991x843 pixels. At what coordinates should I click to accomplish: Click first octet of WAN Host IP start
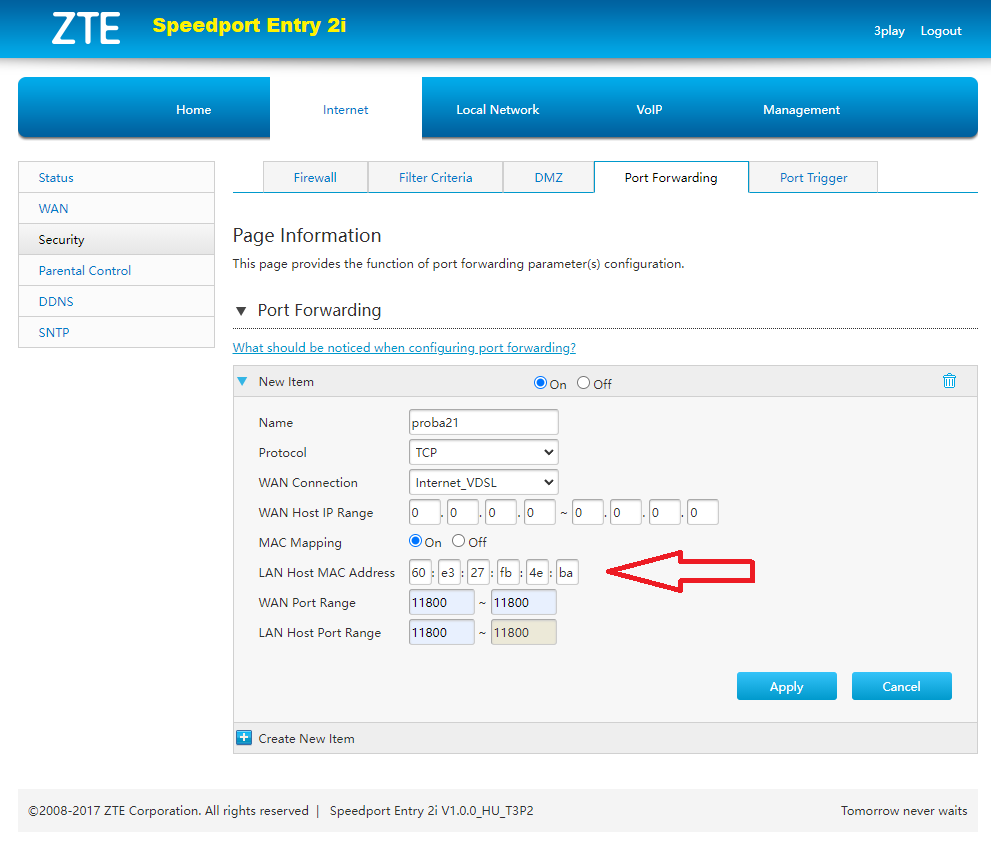[424, 512]
